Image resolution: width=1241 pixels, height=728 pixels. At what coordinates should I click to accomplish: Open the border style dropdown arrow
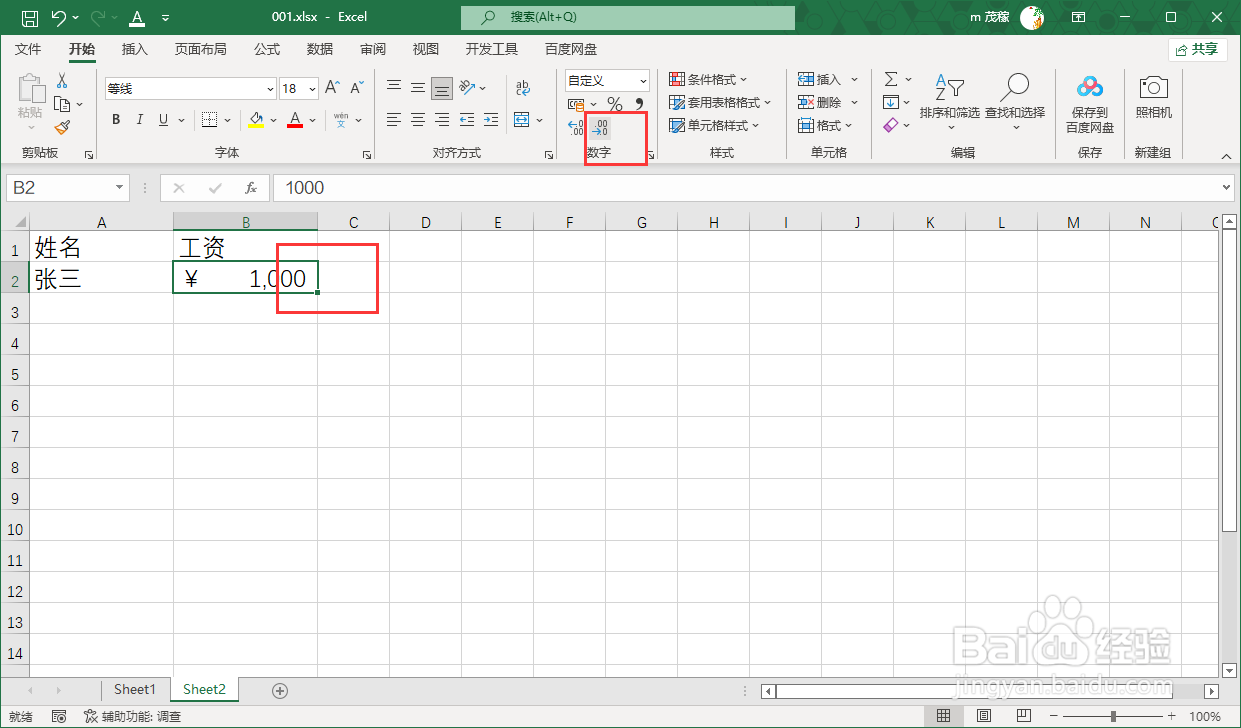click(227, 119)
